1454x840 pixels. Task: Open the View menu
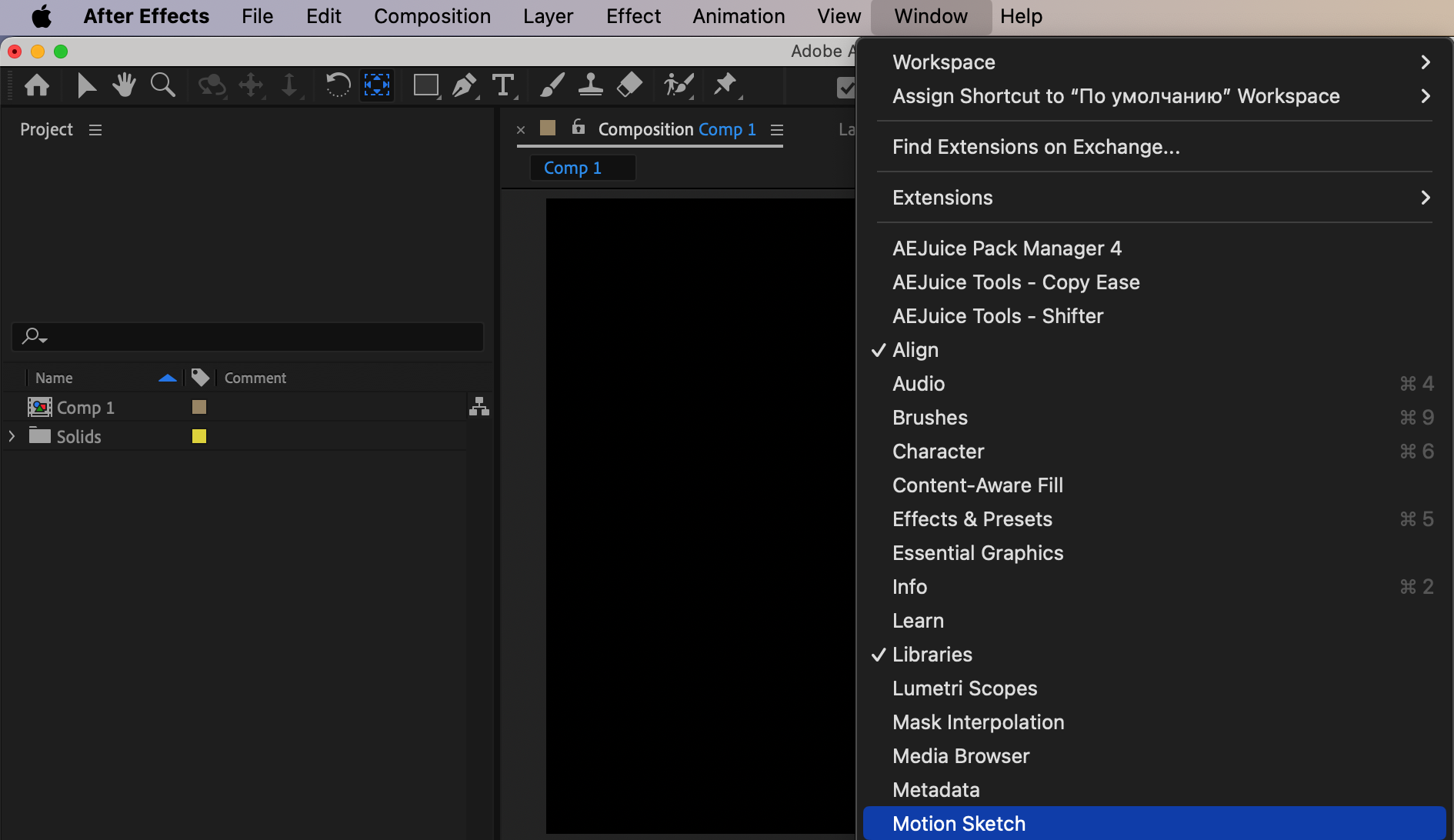coord(839,16)
